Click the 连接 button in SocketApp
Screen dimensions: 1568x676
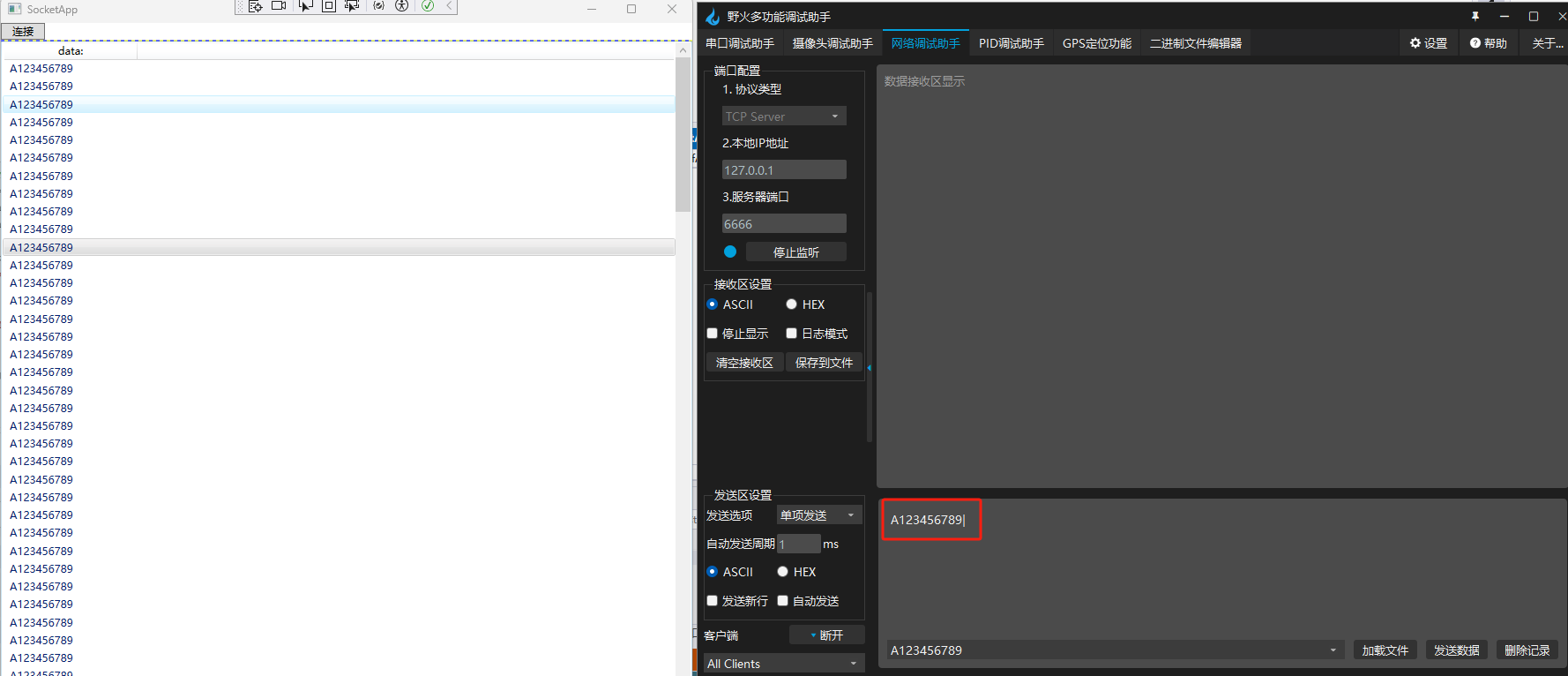23,32
